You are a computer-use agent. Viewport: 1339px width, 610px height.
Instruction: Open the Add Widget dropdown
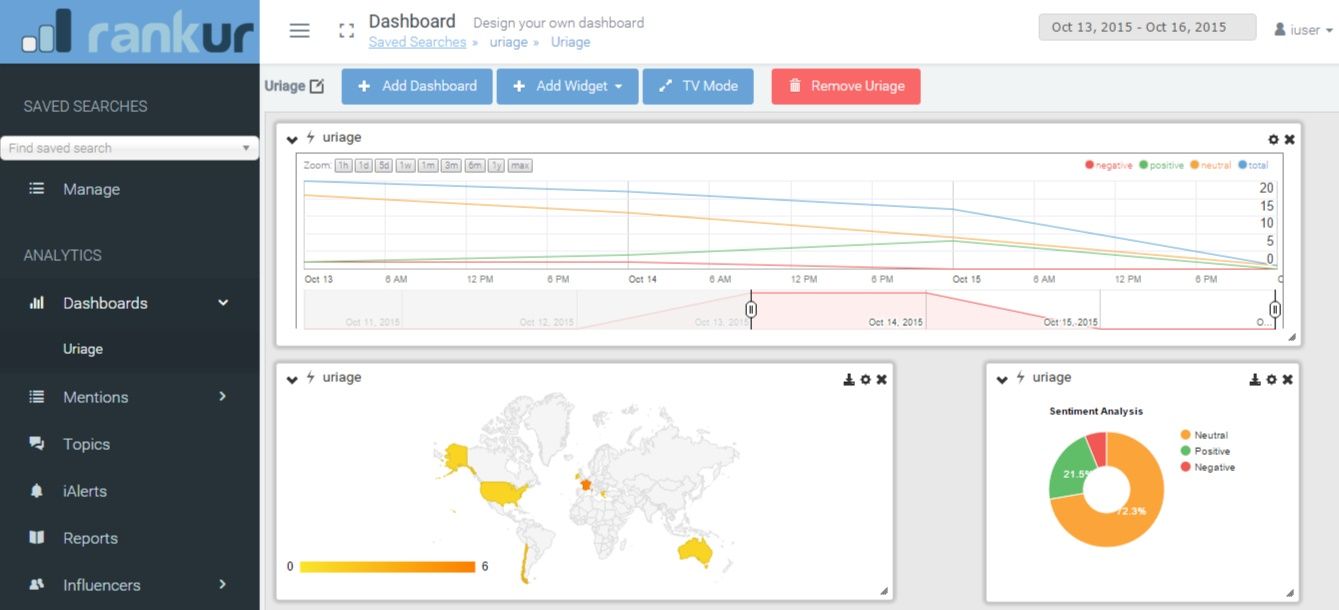[567, 86]
